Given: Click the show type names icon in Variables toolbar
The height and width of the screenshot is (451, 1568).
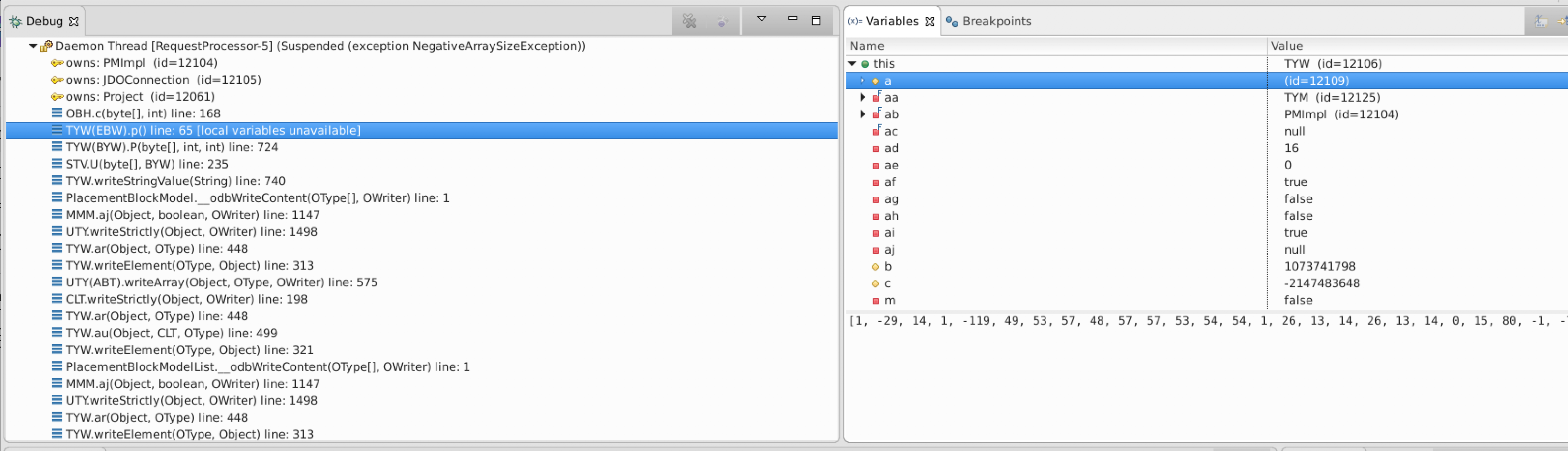Looking at the screenshot, I should (1540, 21).
